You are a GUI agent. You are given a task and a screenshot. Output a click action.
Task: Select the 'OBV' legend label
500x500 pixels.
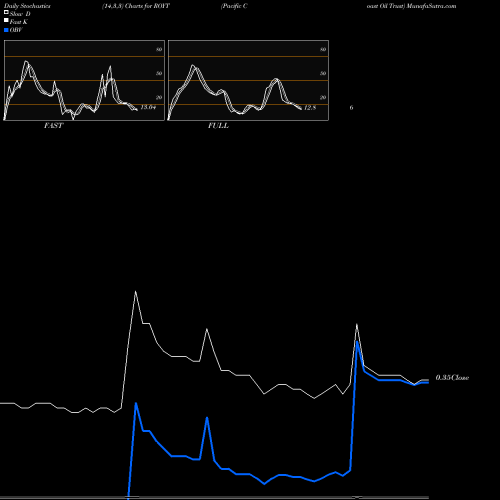(16, 30)
